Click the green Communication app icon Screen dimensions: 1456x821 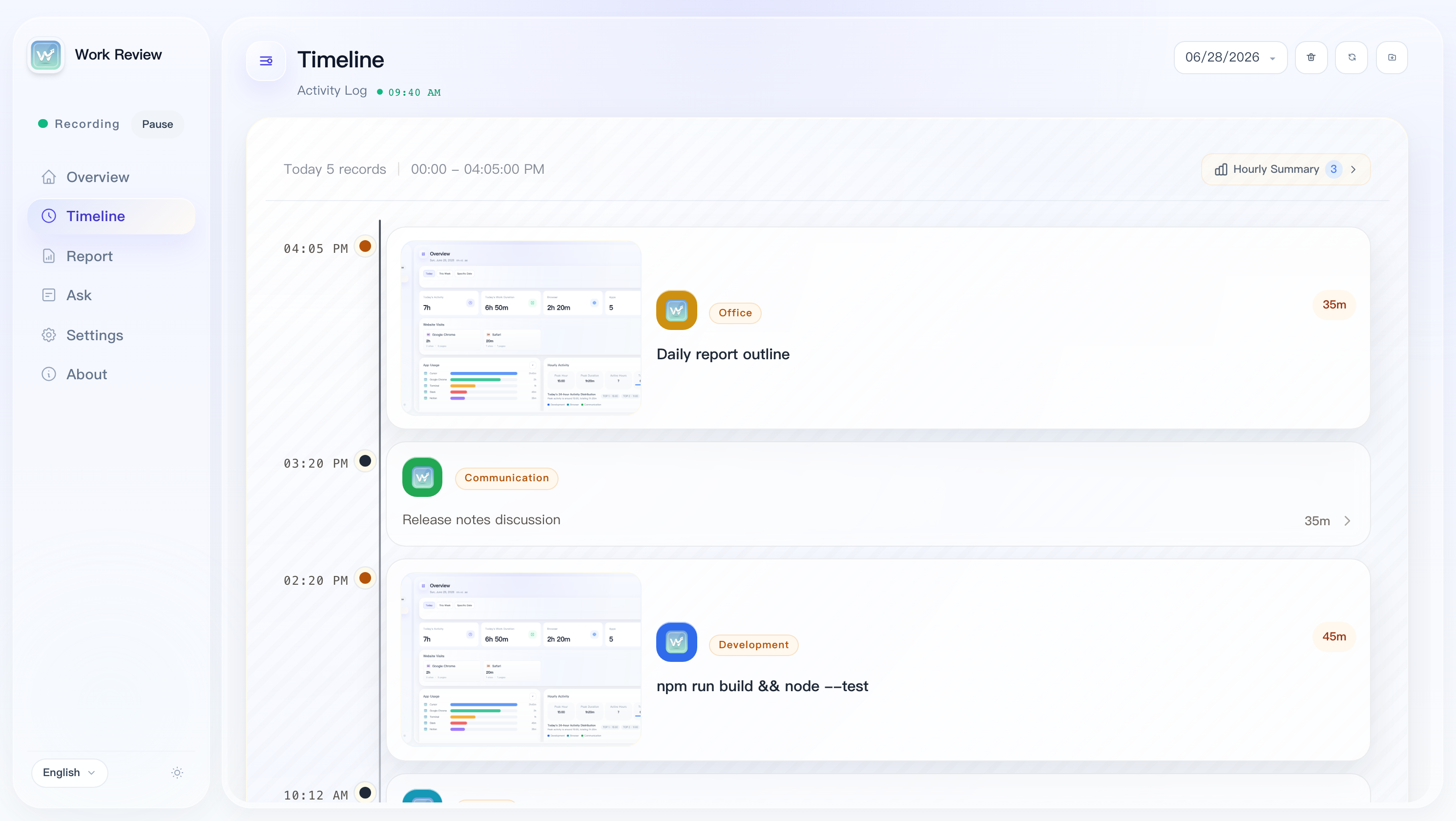tap(422, 477)
